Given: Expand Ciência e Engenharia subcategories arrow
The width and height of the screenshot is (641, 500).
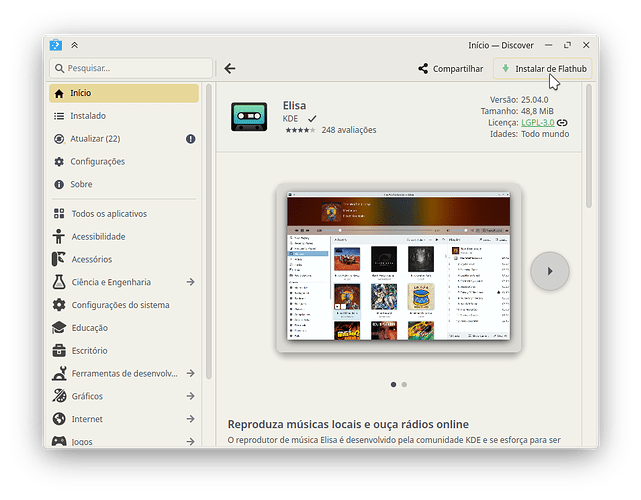Looking at the screenshot, I should 191,282.
